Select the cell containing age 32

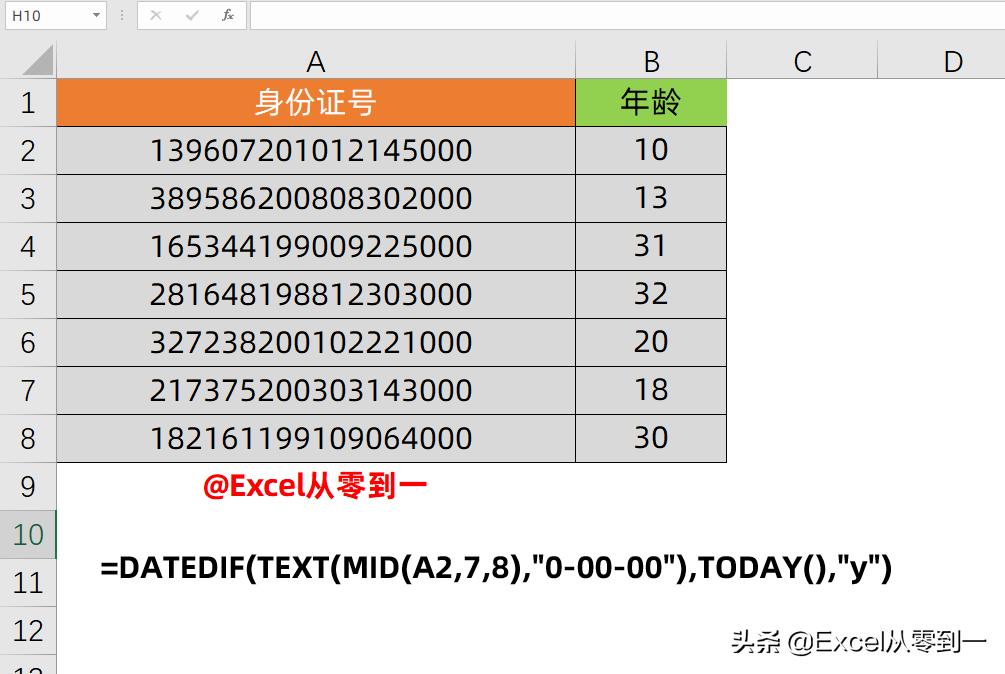point(650,294)
